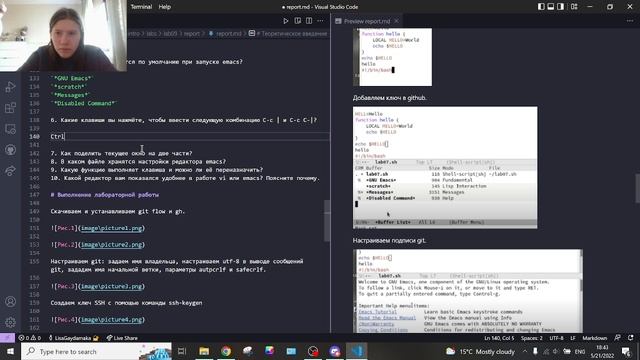Open the Live Share view in activity bar
Screen dimensions: 640x360
[11, 171]
